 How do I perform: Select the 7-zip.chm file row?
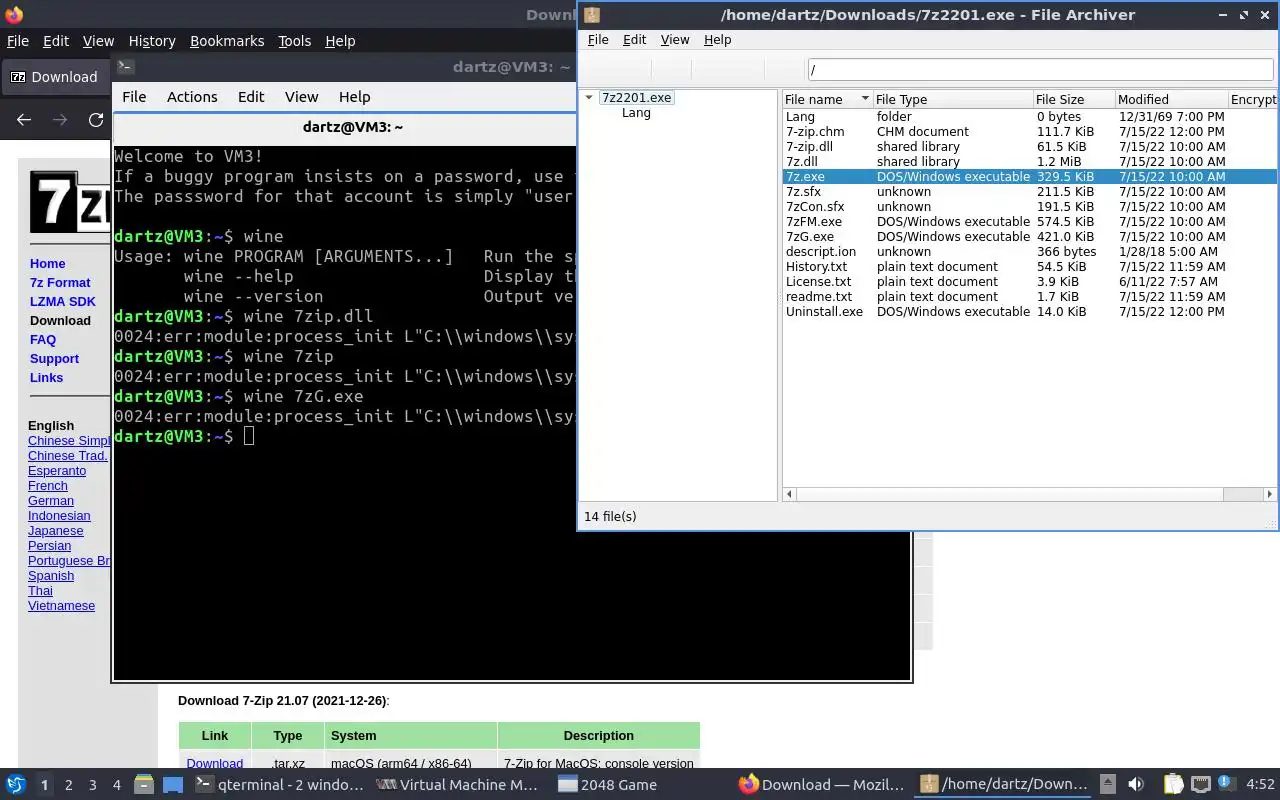tap(1030, 132)
